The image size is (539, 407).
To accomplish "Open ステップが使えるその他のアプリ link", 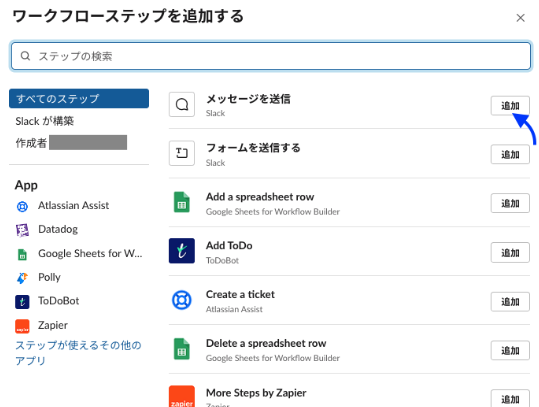I will 78,353.
